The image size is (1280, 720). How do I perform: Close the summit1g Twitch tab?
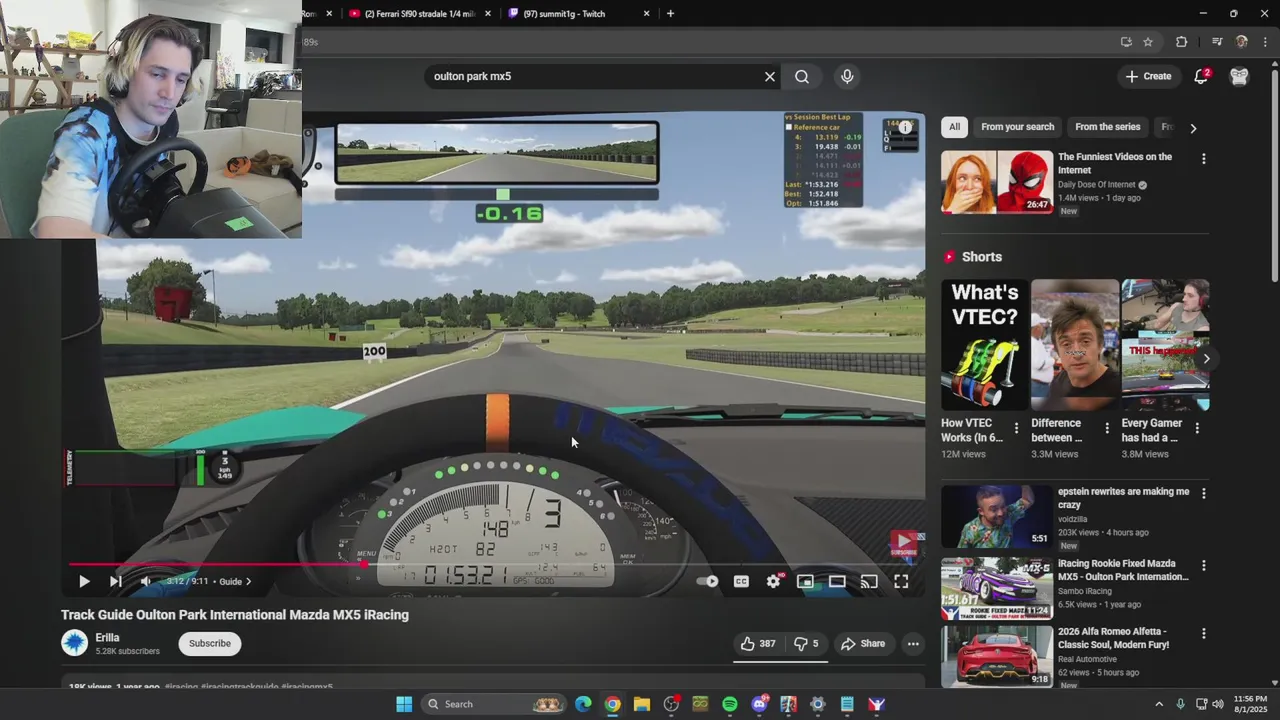tap(646, 14)
